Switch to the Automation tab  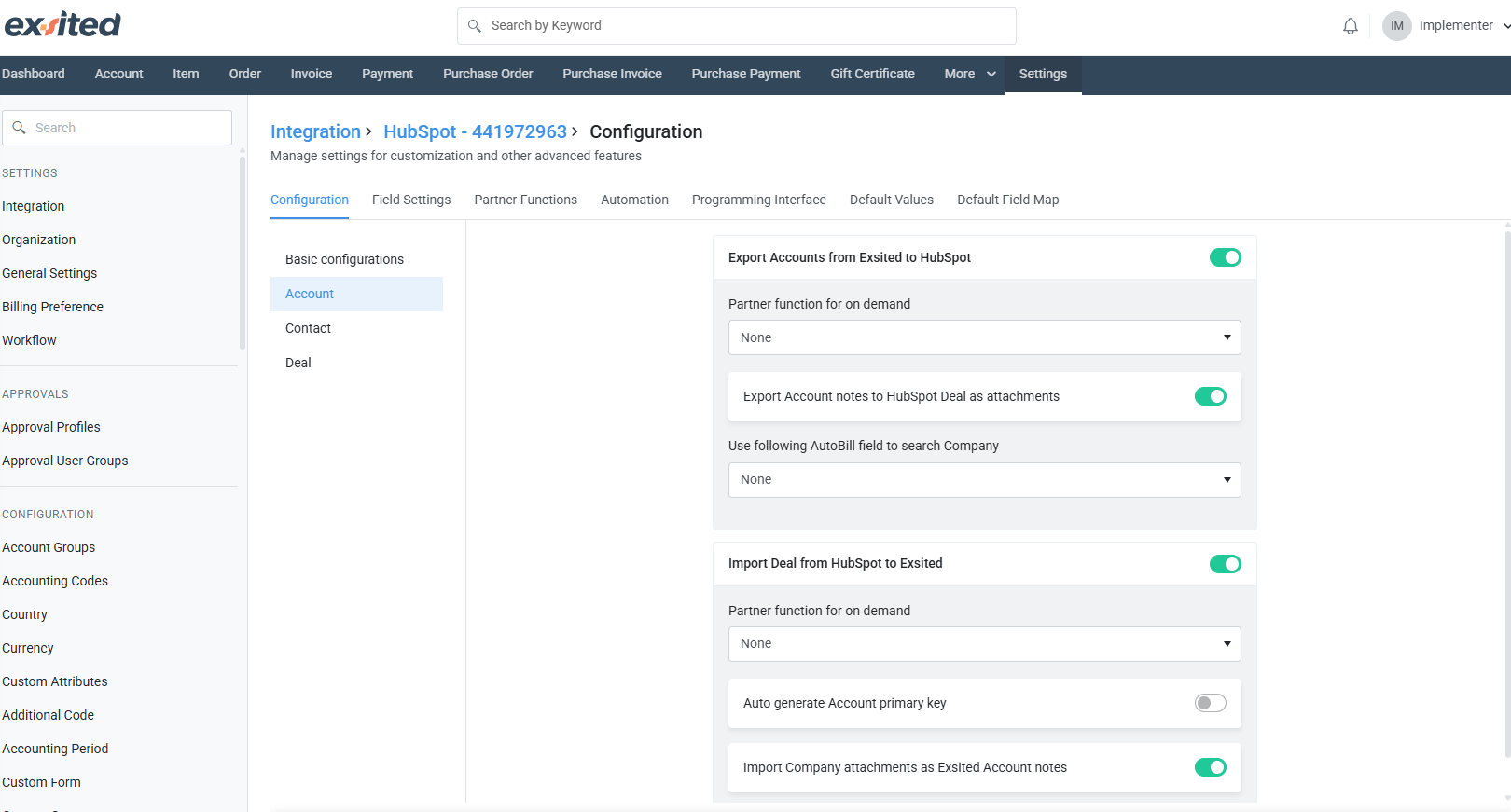pos(634,200)
